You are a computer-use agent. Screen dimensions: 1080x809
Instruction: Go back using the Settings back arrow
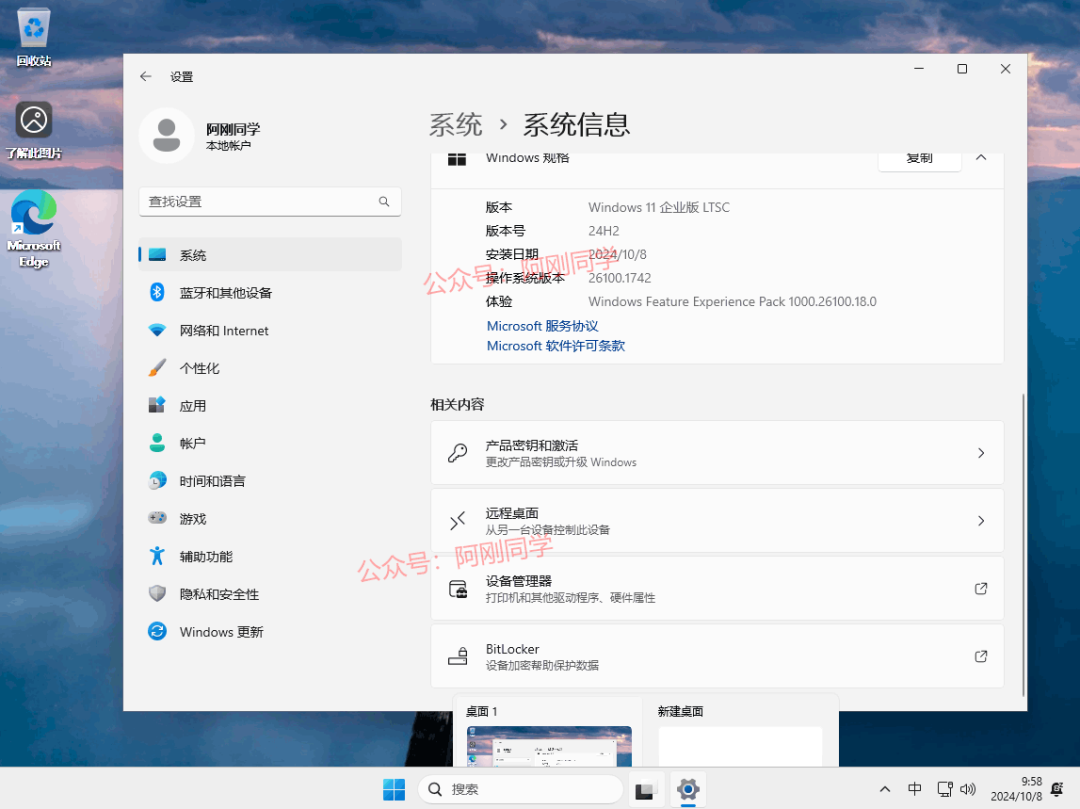point(145,76)
